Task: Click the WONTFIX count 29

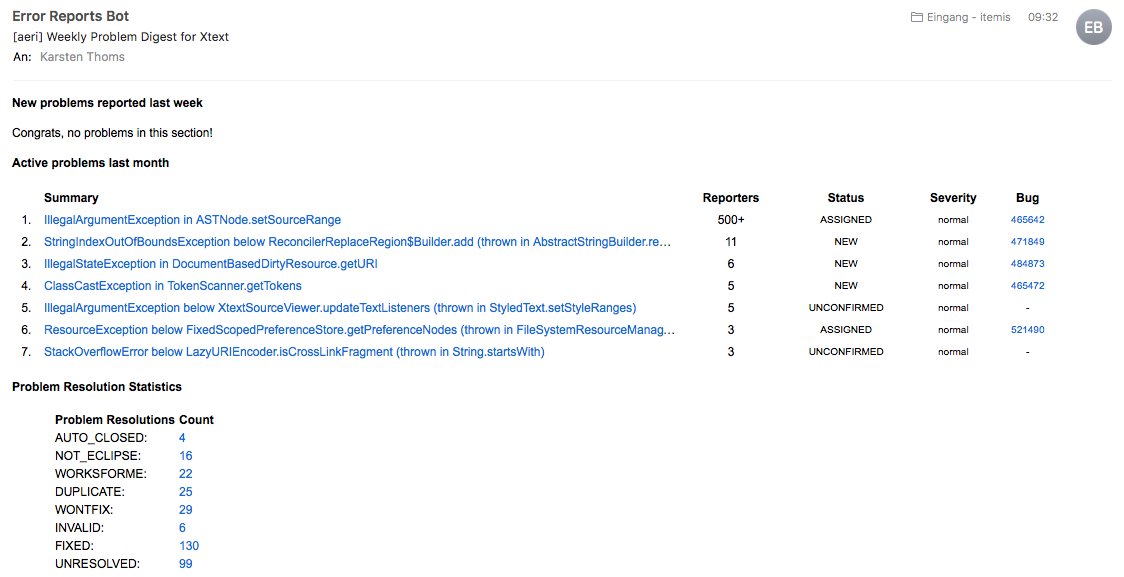Action: point(185,509)
